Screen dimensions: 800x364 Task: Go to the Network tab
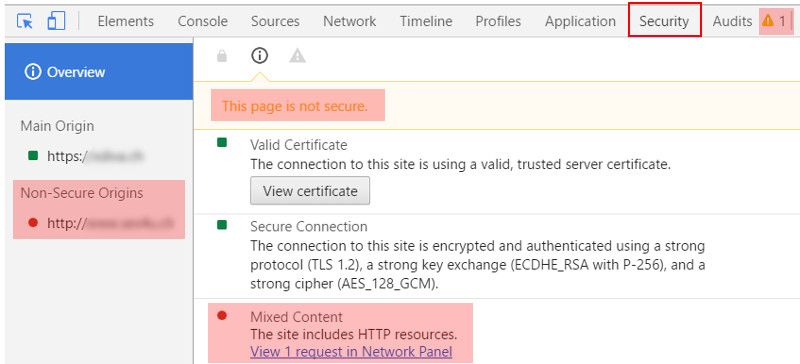pyautogui.click(x=349, y=21)
